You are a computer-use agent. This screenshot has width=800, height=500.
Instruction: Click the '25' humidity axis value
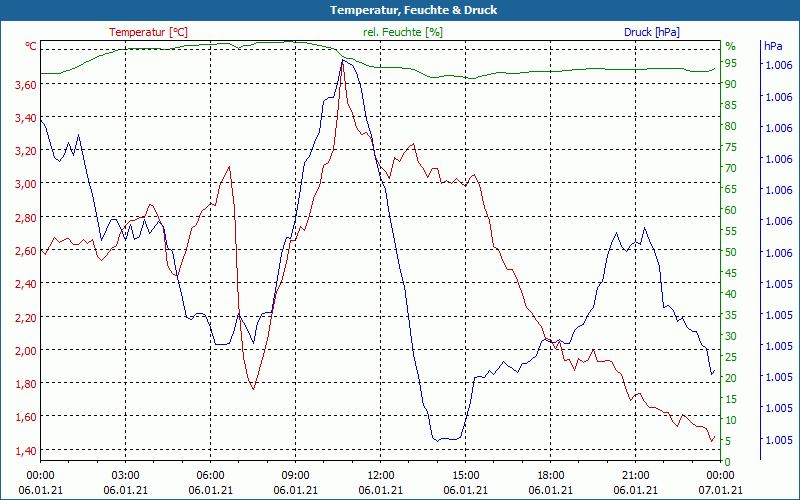(731, 357)
